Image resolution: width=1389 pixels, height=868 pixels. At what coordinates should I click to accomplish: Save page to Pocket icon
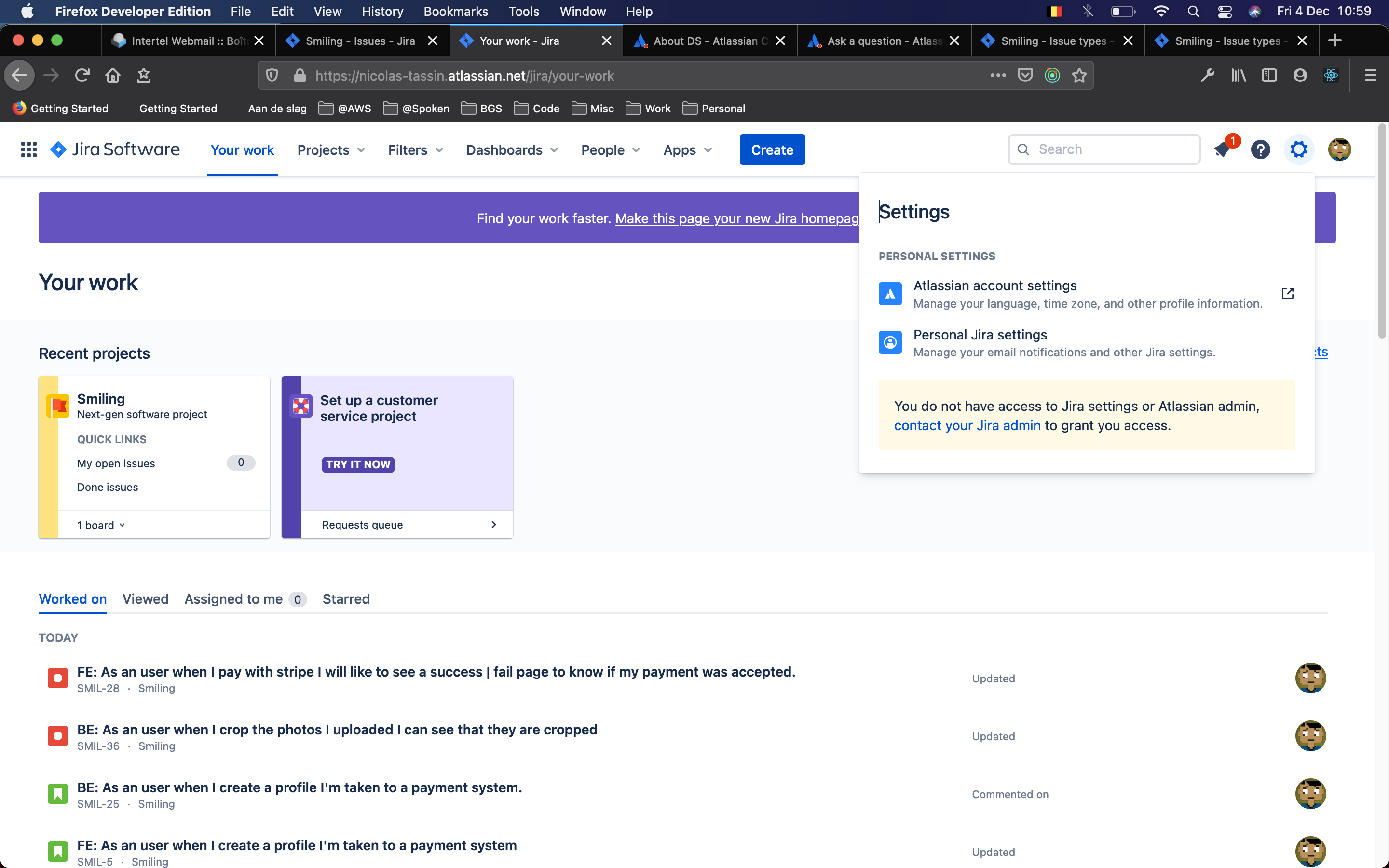click(x=1025, y=76)
